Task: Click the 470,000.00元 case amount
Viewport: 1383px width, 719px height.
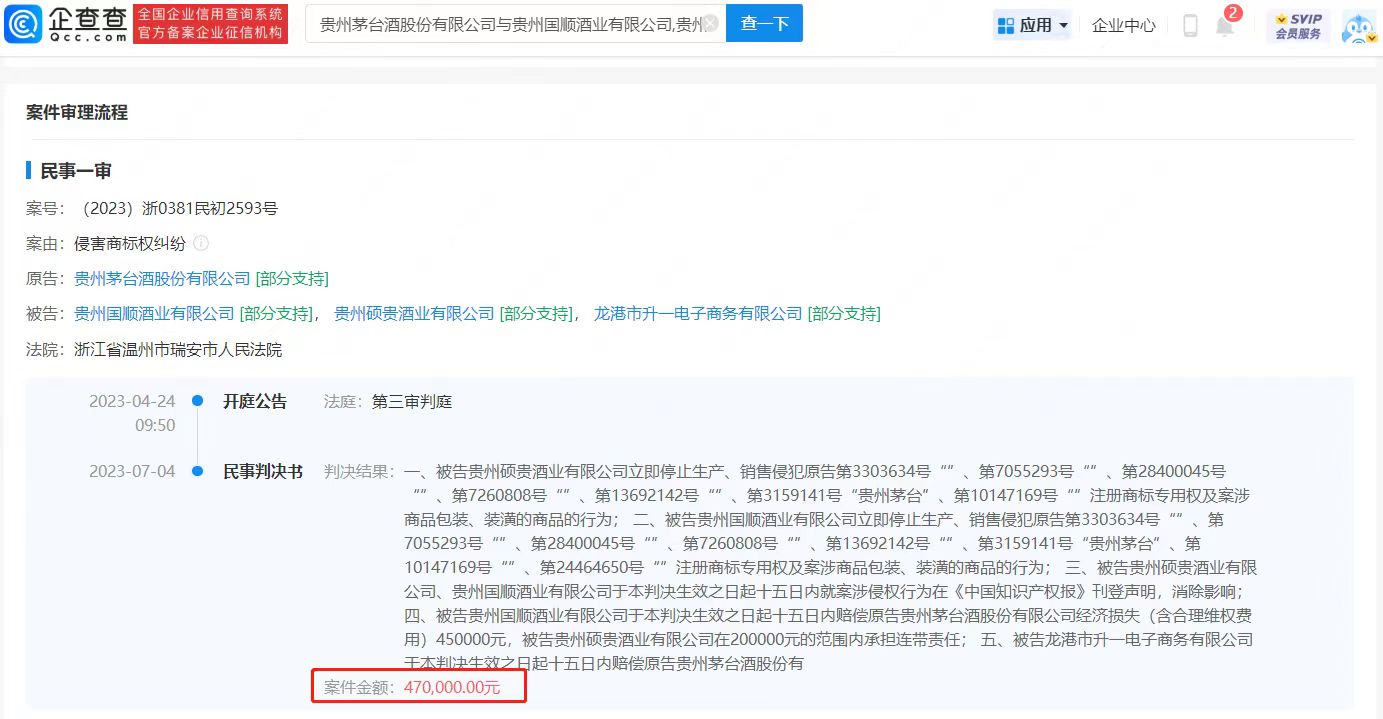Action: pos(452,687)
